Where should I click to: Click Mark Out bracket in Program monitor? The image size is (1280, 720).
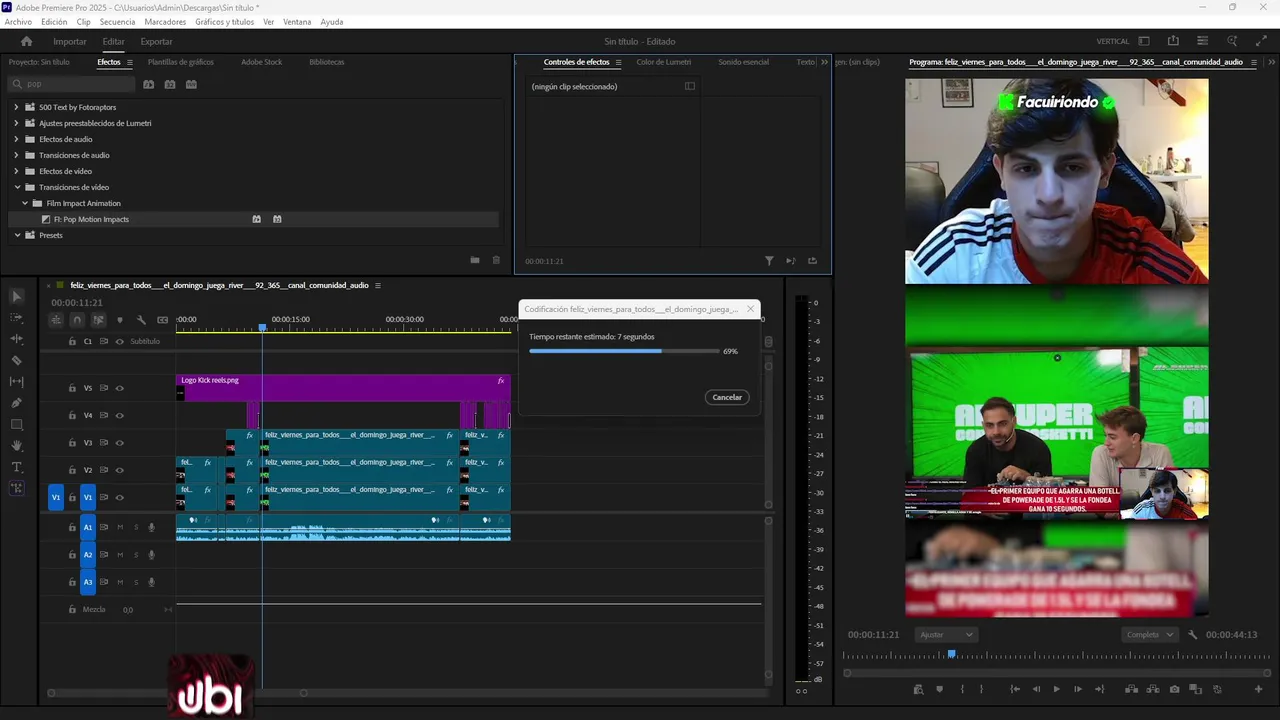click(981, 689)
